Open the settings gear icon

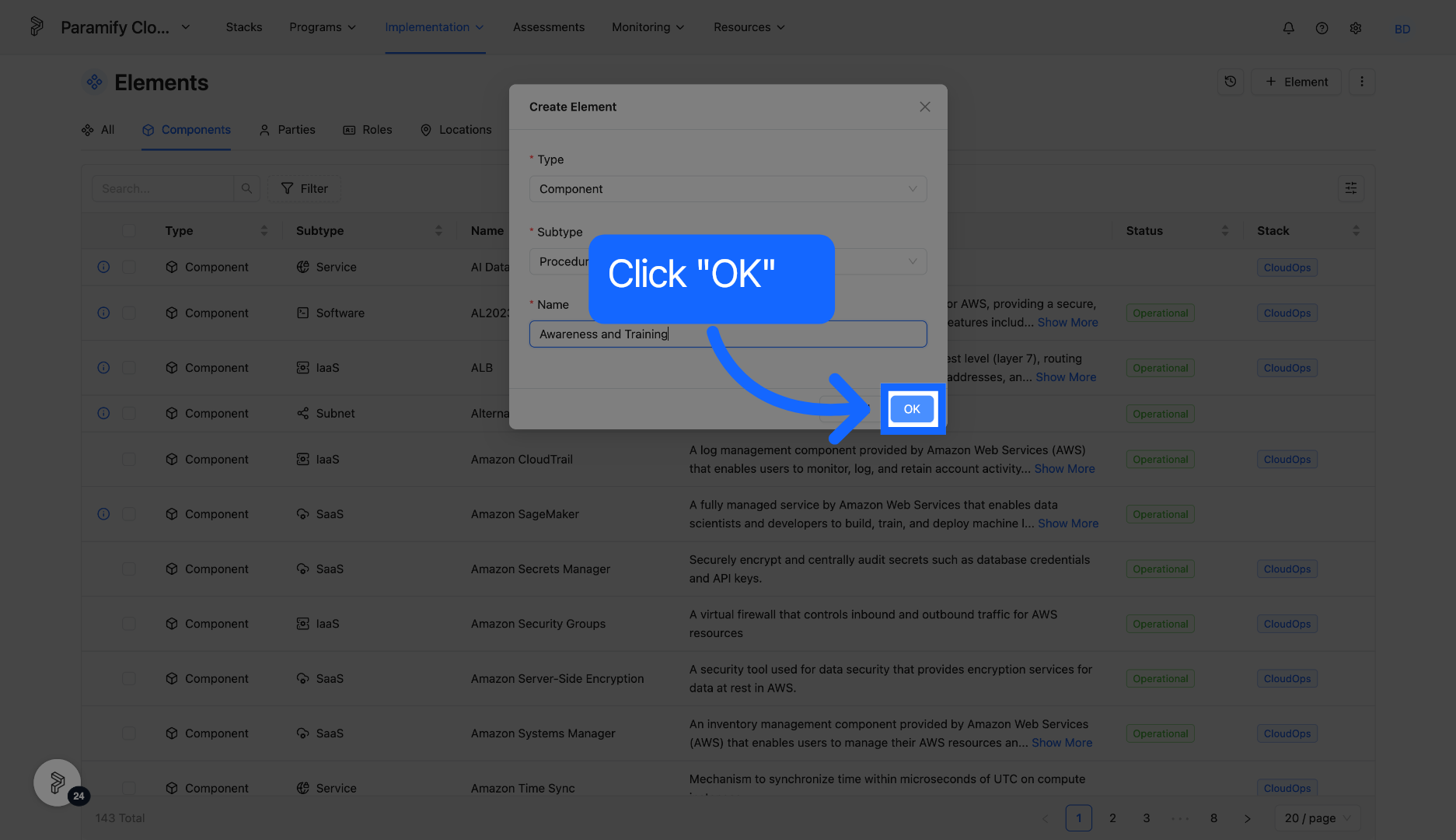(1356, 28)
